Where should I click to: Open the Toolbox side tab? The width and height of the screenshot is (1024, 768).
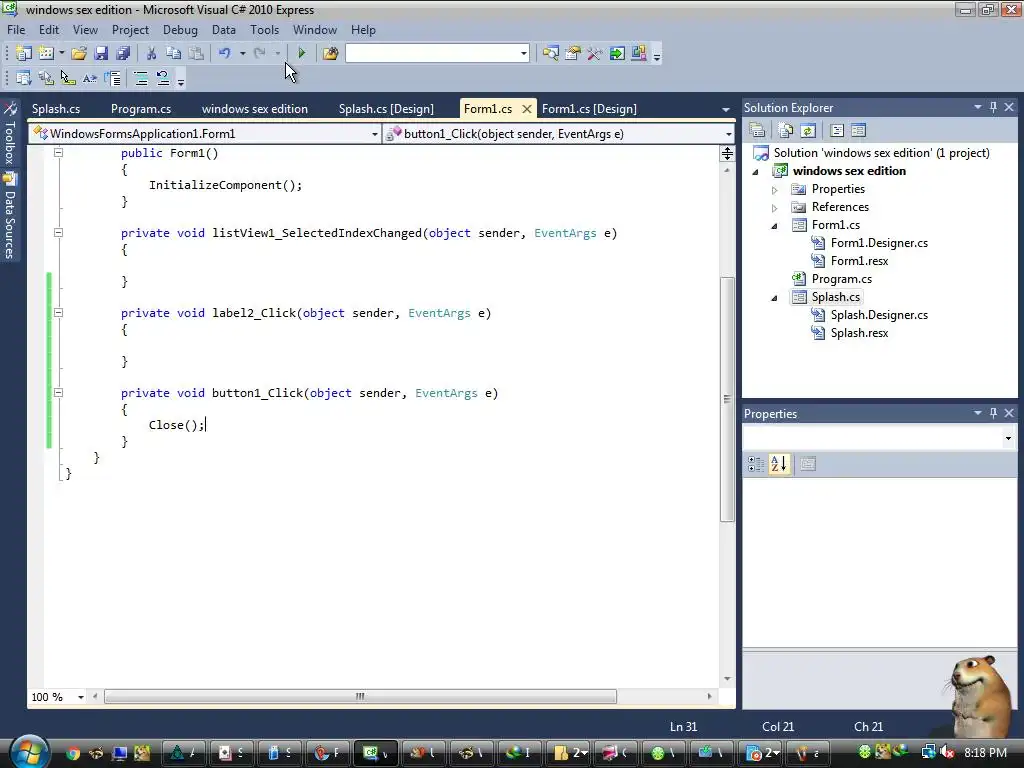click(10, 134)
